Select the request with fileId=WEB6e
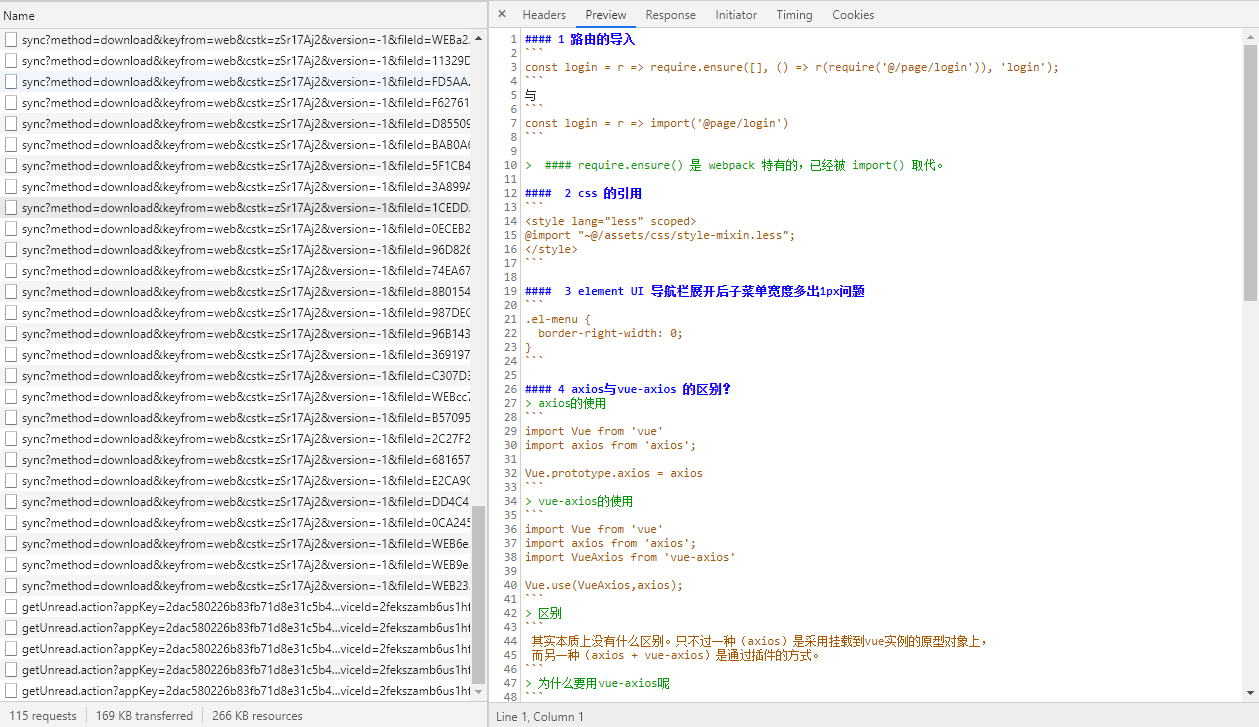The width and height of the screenshot is (1259, 727). [236, 543]
